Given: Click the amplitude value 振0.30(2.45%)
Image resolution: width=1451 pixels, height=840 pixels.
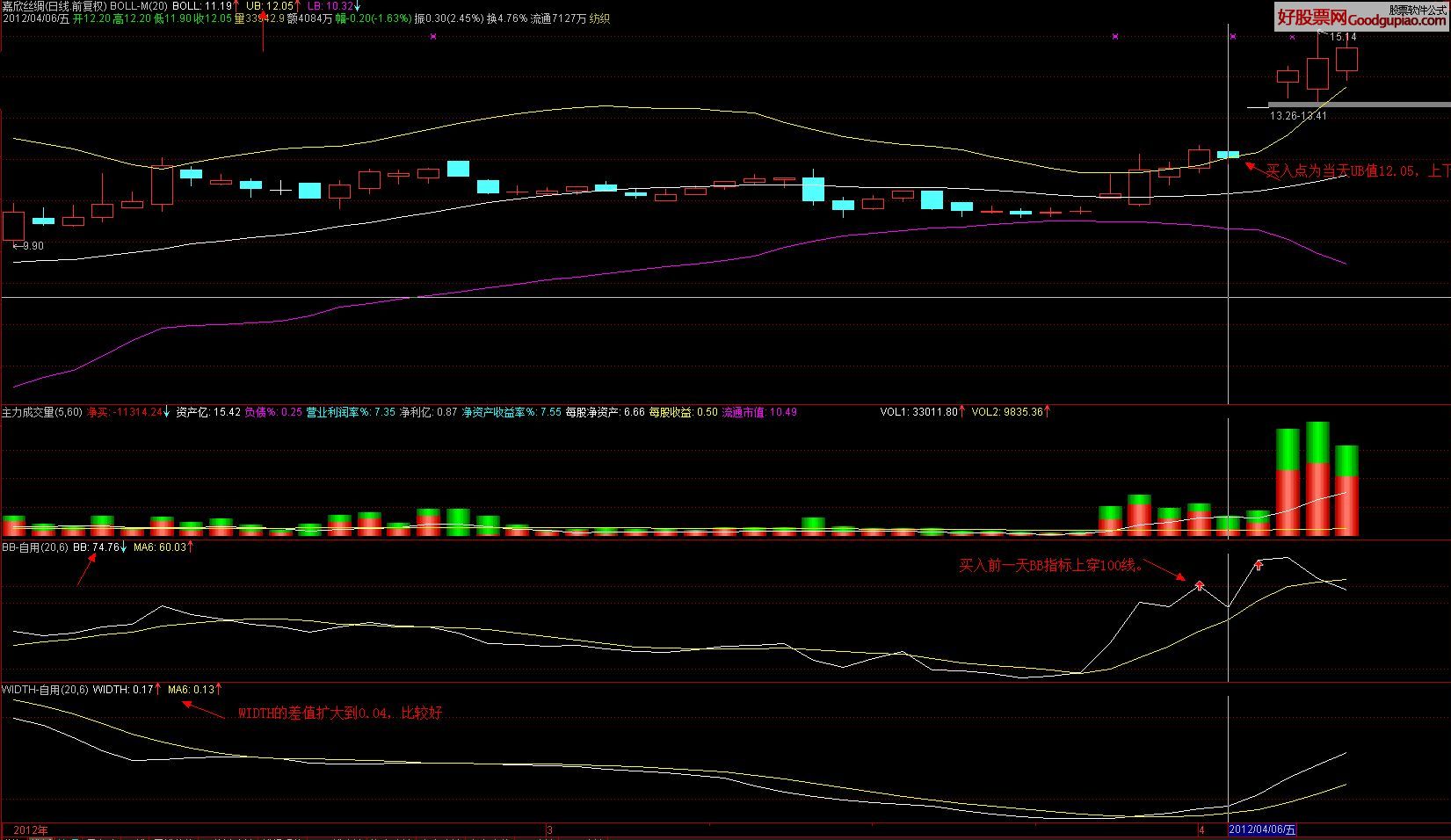Looking at the screenshot, I should pos(447,18).
